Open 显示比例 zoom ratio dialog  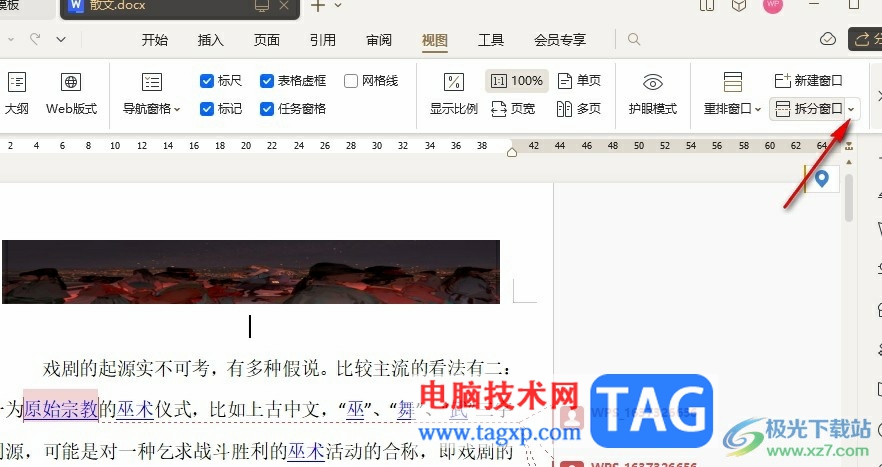[x=453, y=93]
